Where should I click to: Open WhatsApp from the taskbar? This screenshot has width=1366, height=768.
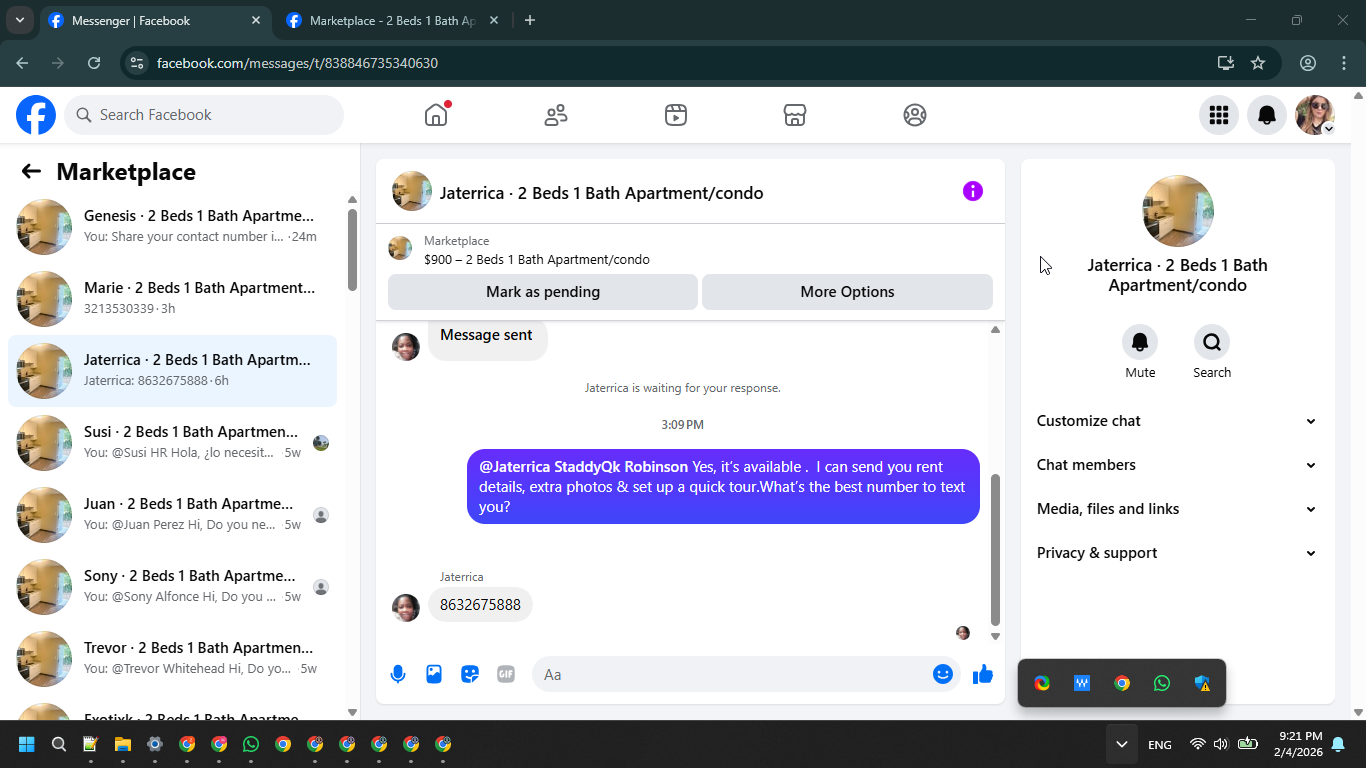(251, 744)
